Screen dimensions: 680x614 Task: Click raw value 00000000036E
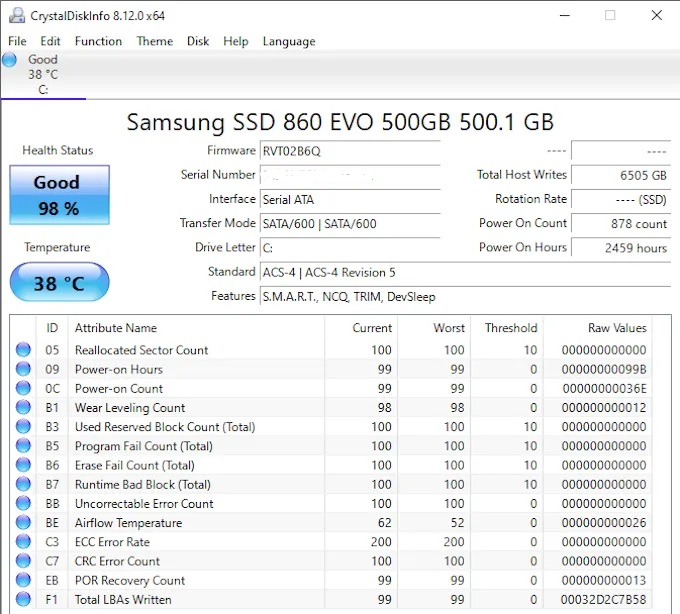point(605,389)
